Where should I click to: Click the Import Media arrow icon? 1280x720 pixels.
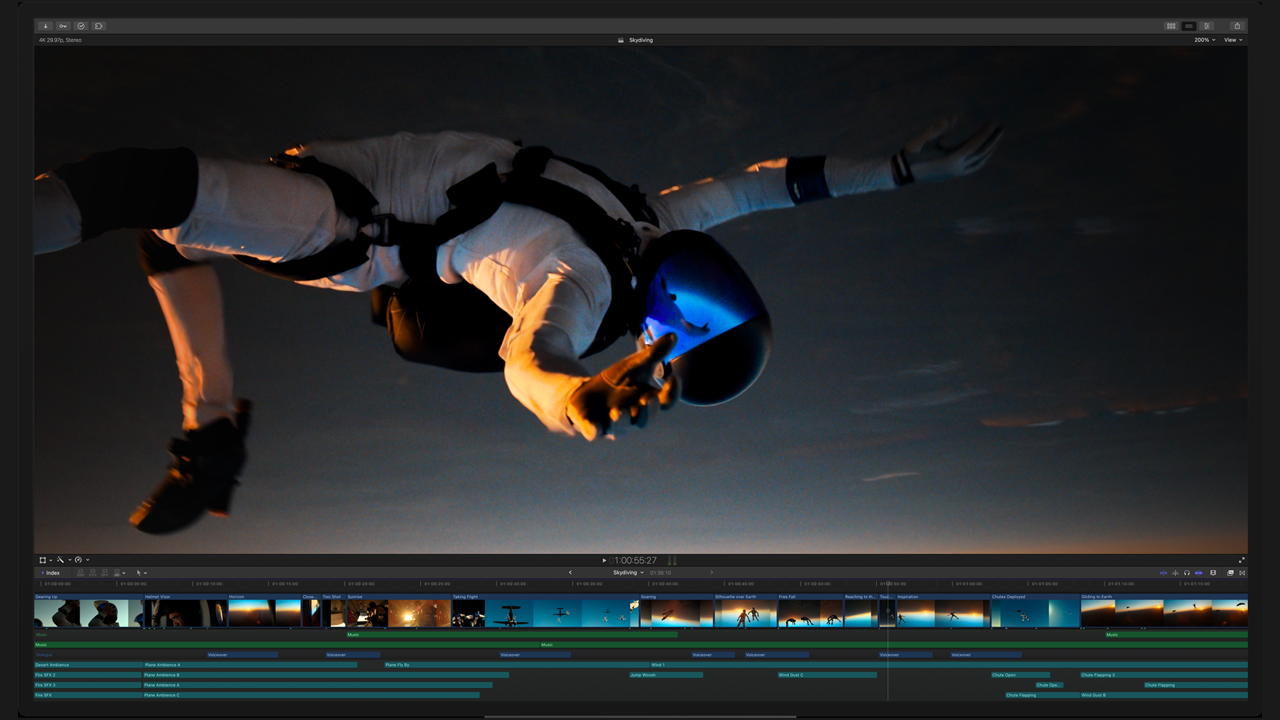(x=45, y=26)
